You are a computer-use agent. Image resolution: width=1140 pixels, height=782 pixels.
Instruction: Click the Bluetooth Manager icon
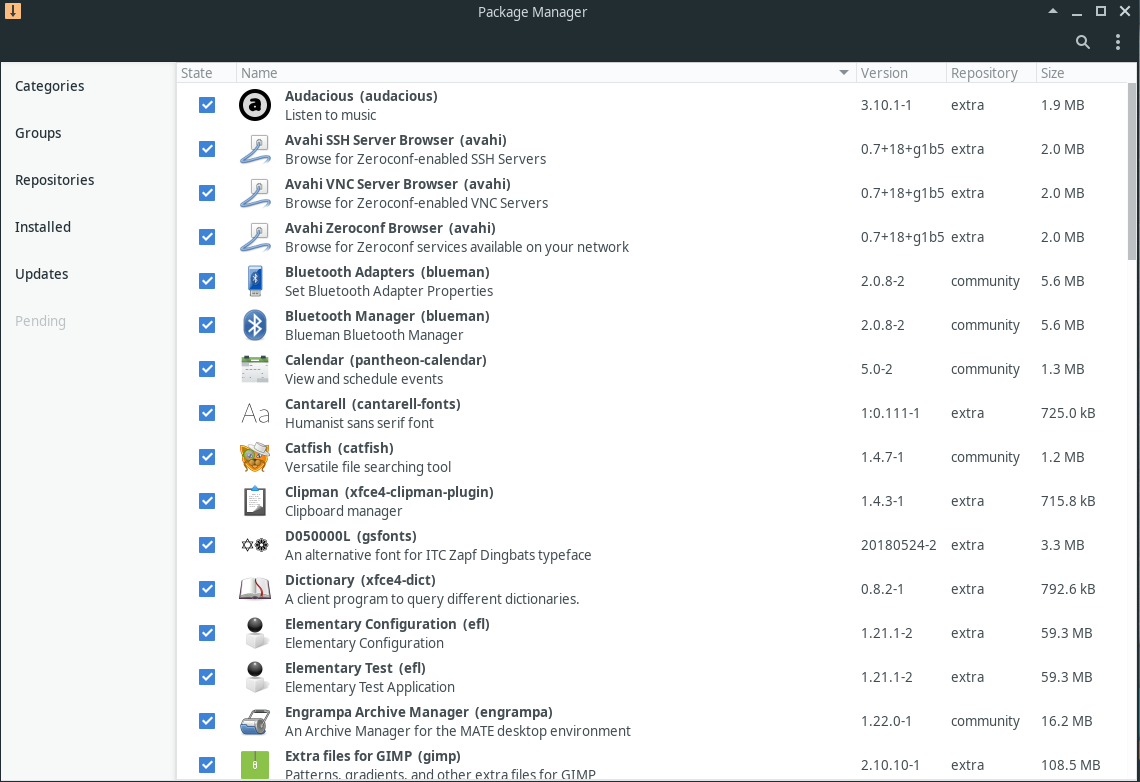(x=255, y=326)
